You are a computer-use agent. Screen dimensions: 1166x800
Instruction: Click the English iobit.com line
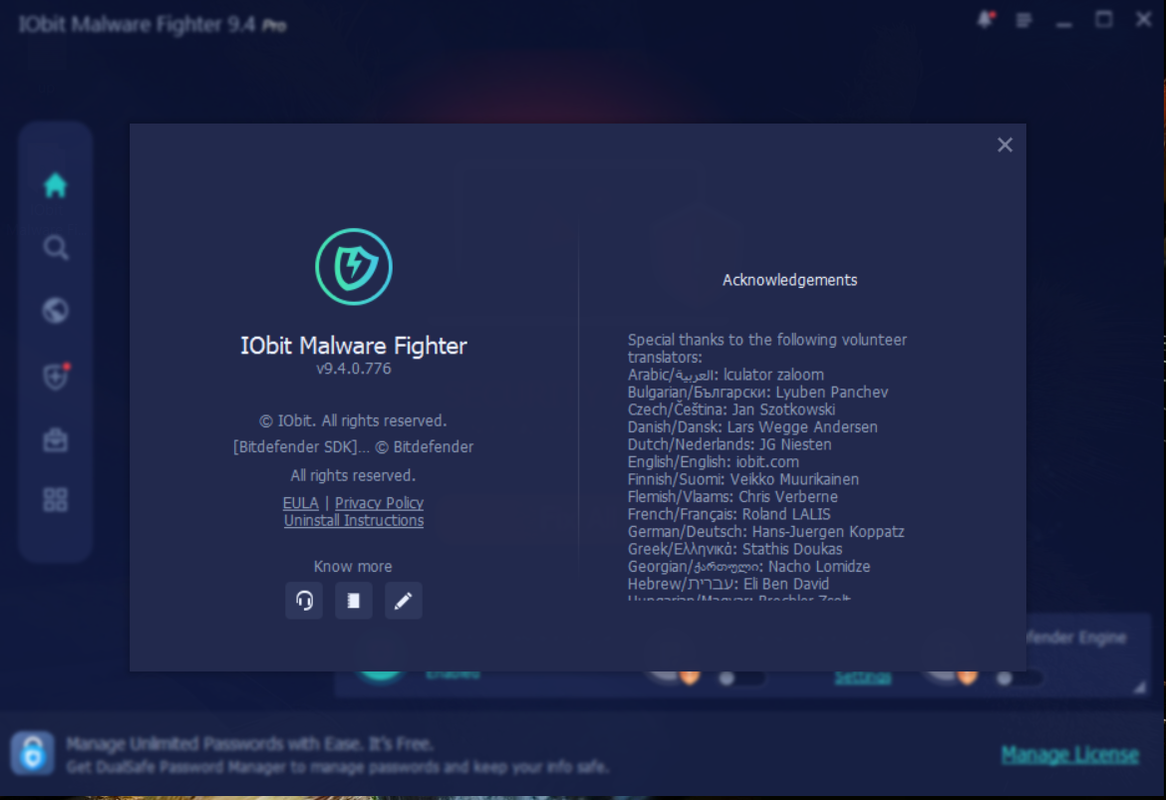tap(713, 462)
